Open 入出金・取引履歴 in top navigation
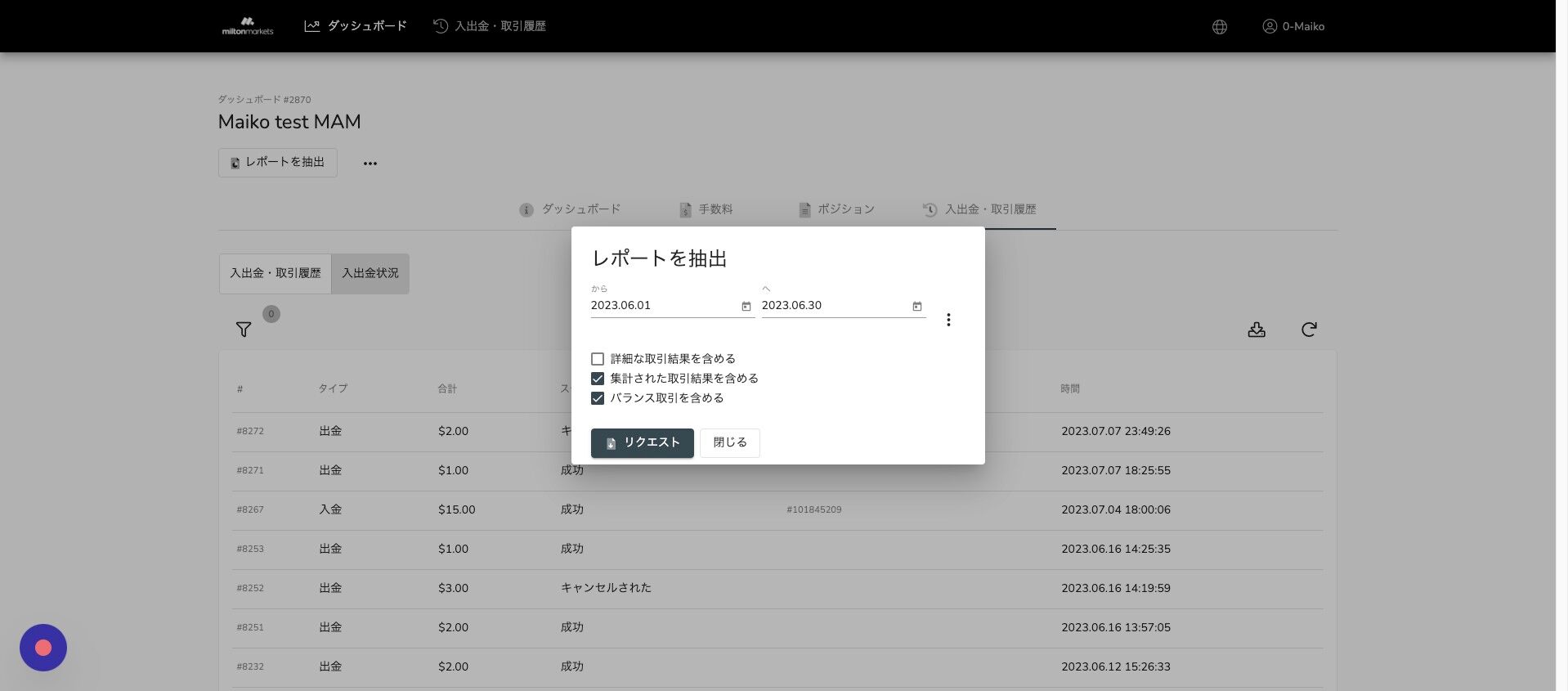 [x=490, y=26]
